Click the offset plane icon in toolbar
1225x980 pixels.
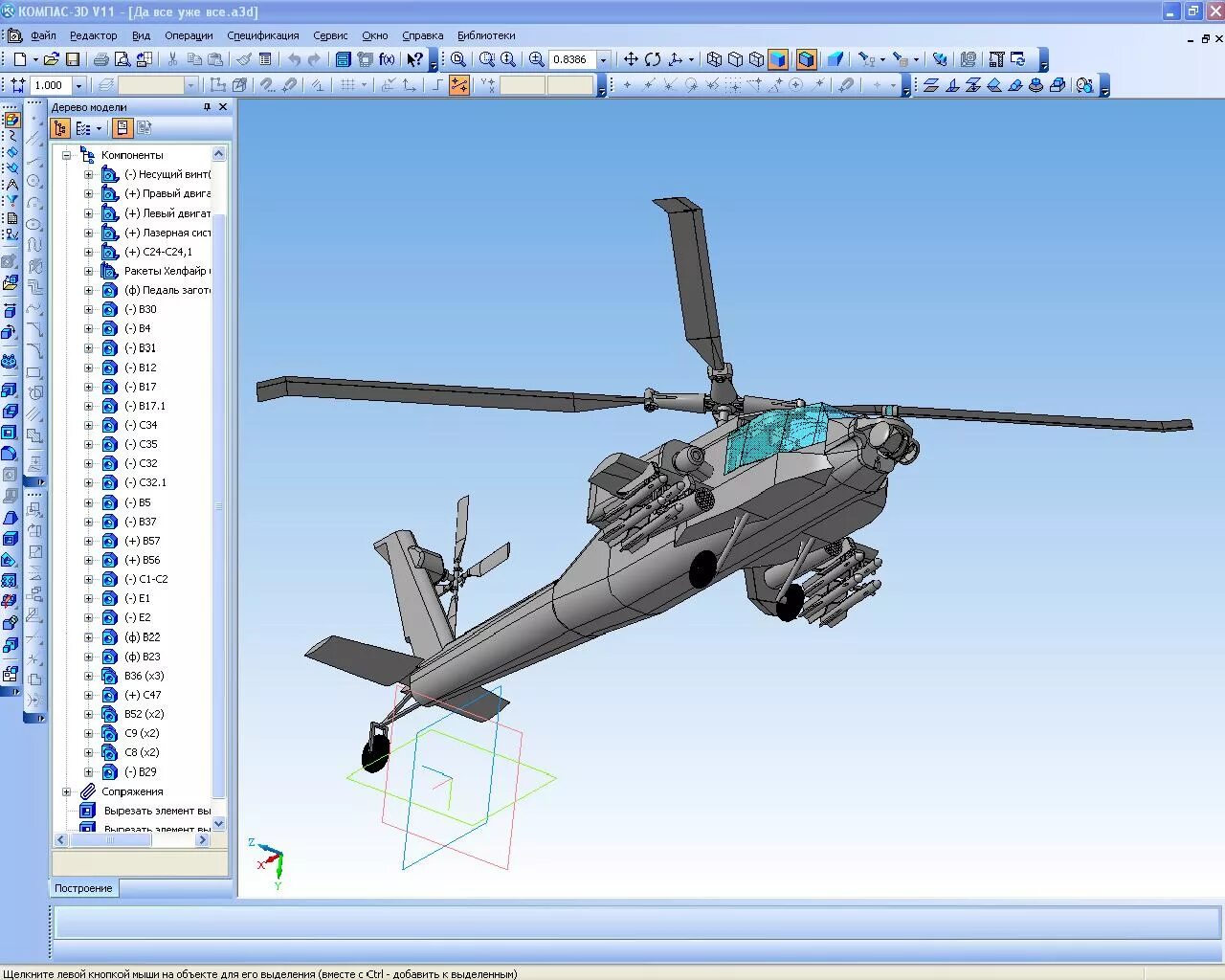tap(930, 85)
